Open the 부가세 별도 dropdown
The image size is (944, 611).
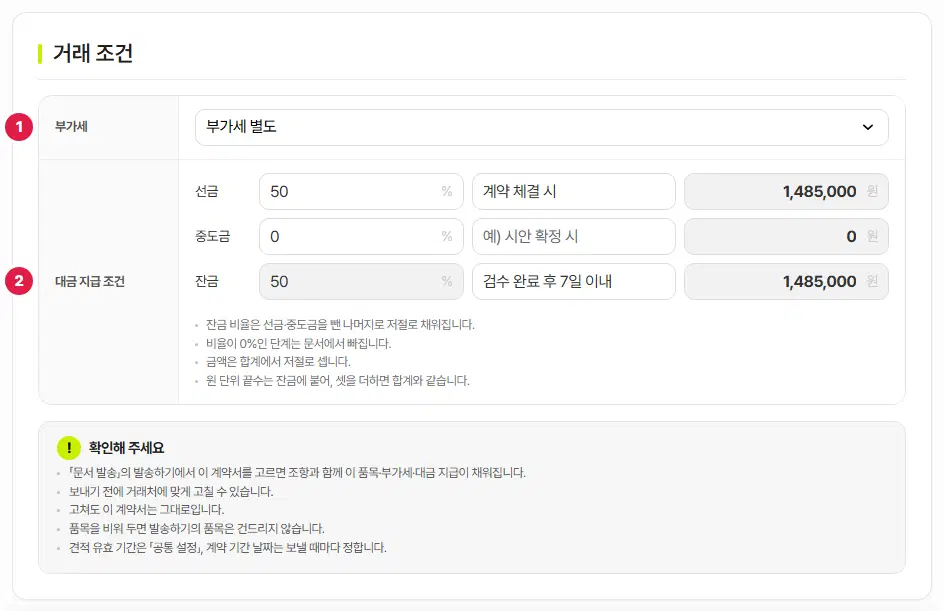[541, 127]
